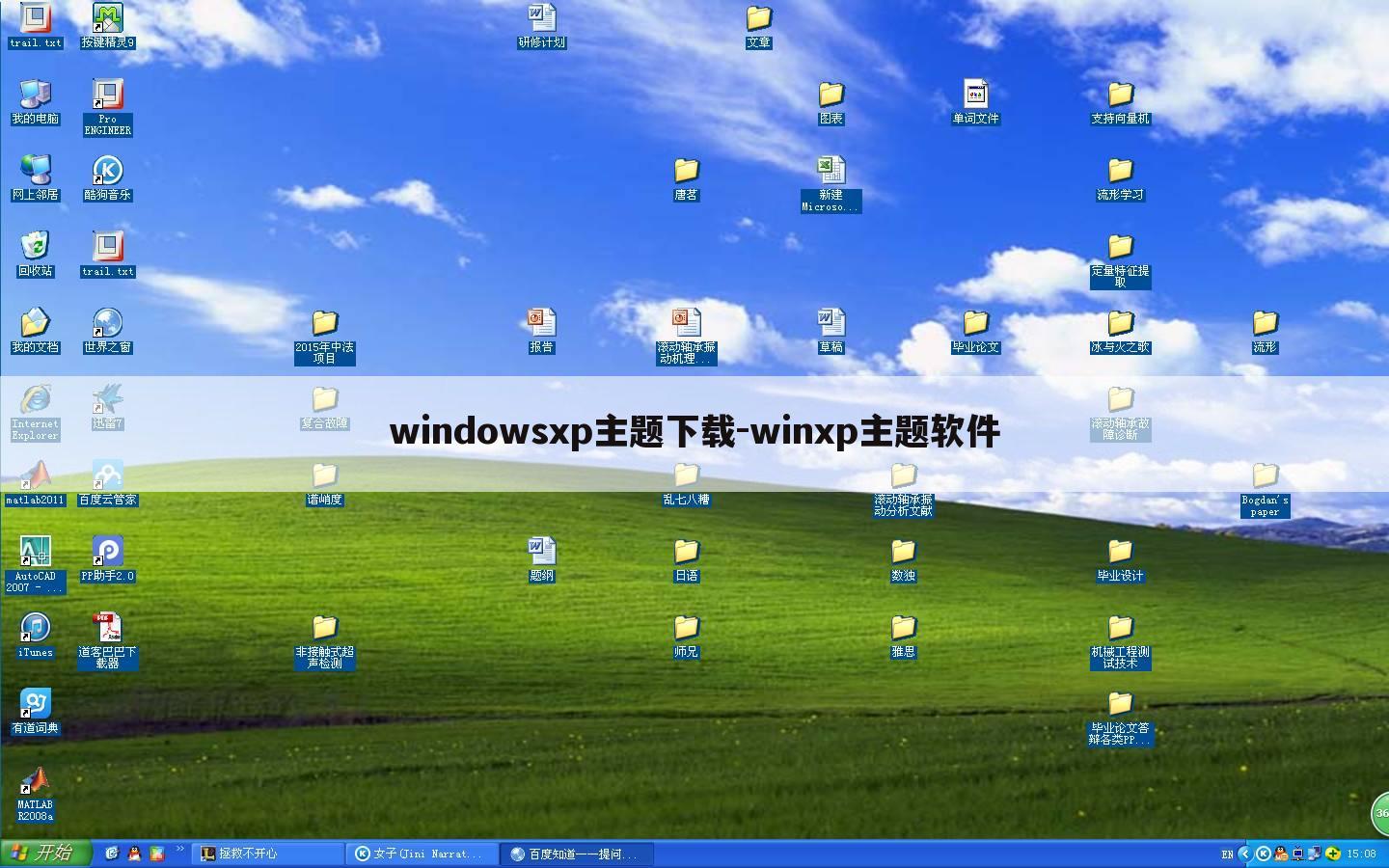Open 道客巴巴下载器 PDF icon

click(107, 640)
